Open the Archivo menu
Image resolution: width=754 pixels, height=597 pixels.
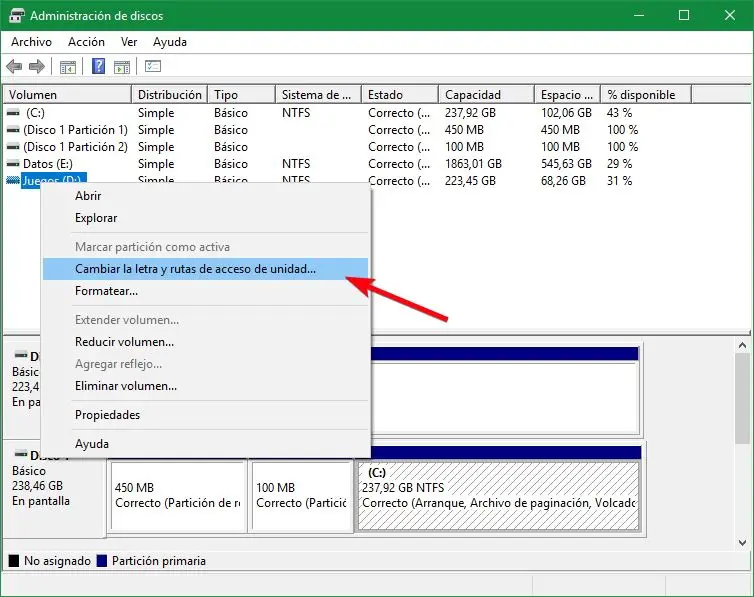pos(31,42)
